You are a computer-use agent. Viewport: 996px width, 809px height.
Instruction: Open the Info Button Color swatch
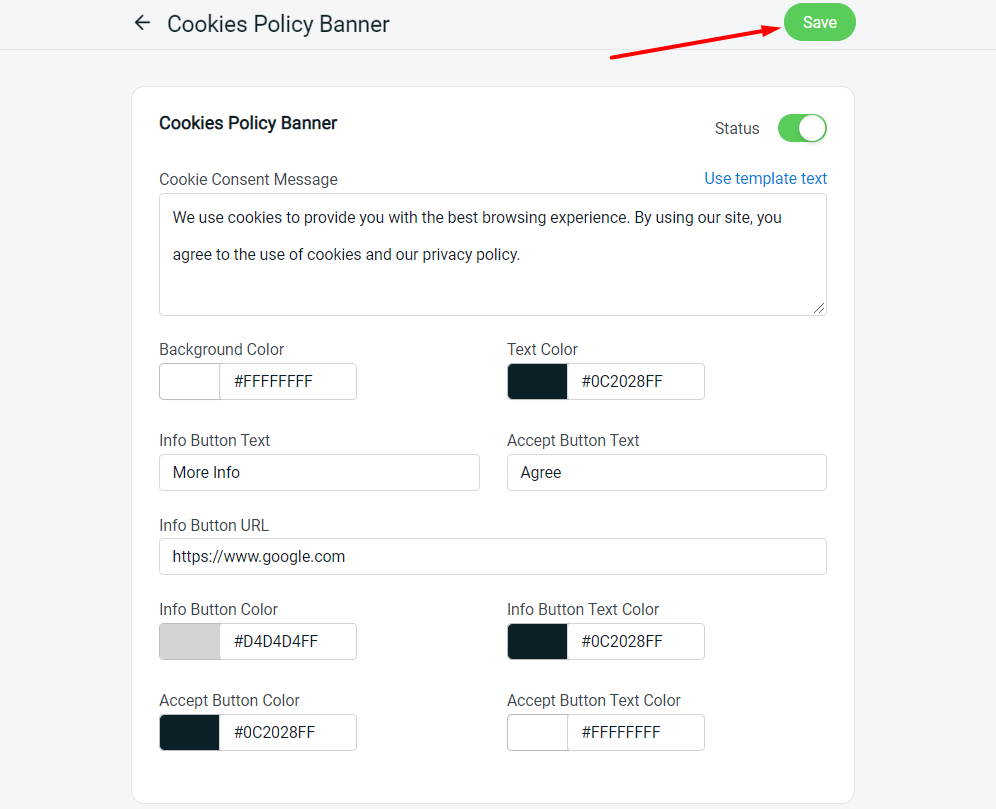pos(190,642)
